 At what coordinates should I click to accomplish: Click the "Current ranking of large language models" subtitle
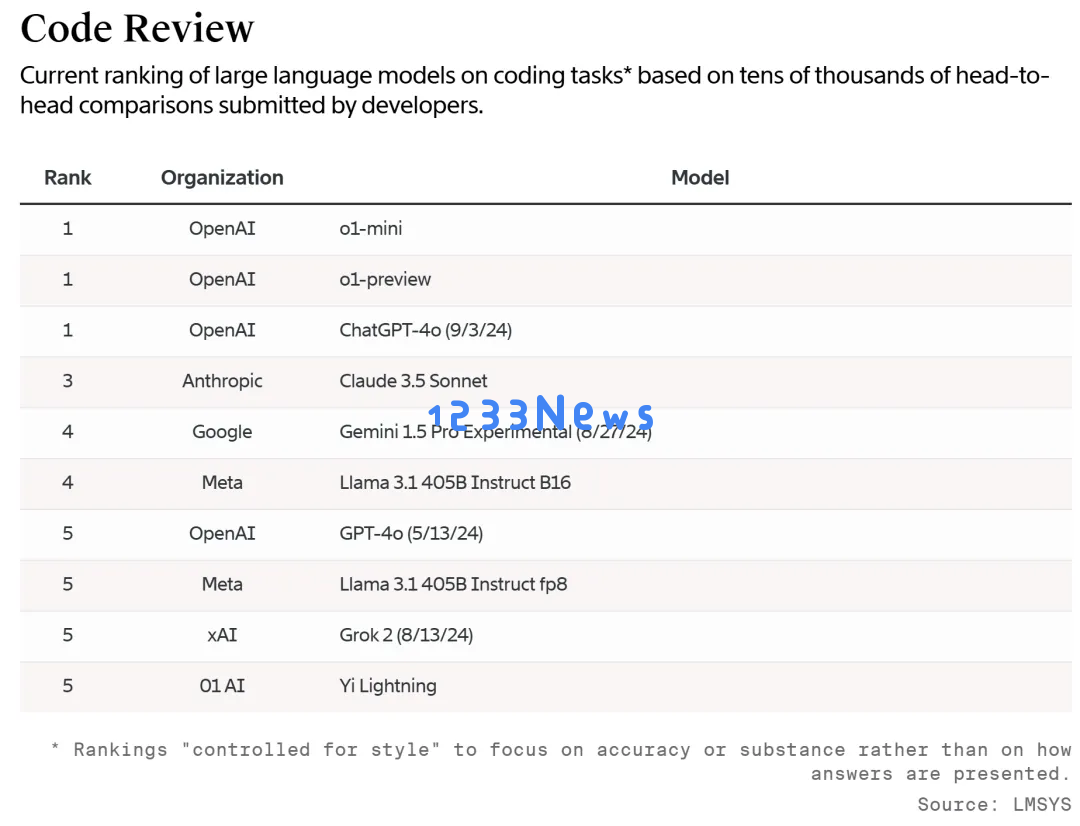click(534, 90)
